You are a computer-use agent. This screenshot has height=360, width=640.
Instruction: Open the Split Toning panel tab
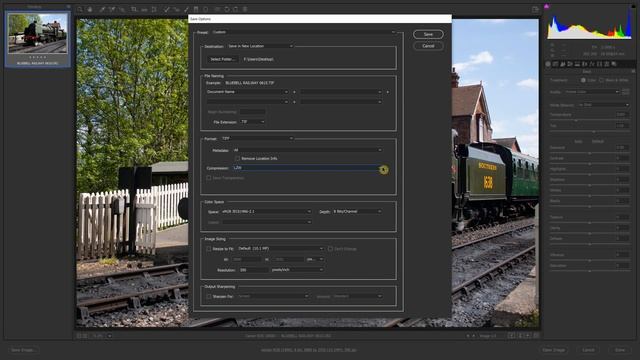[577, 64]
